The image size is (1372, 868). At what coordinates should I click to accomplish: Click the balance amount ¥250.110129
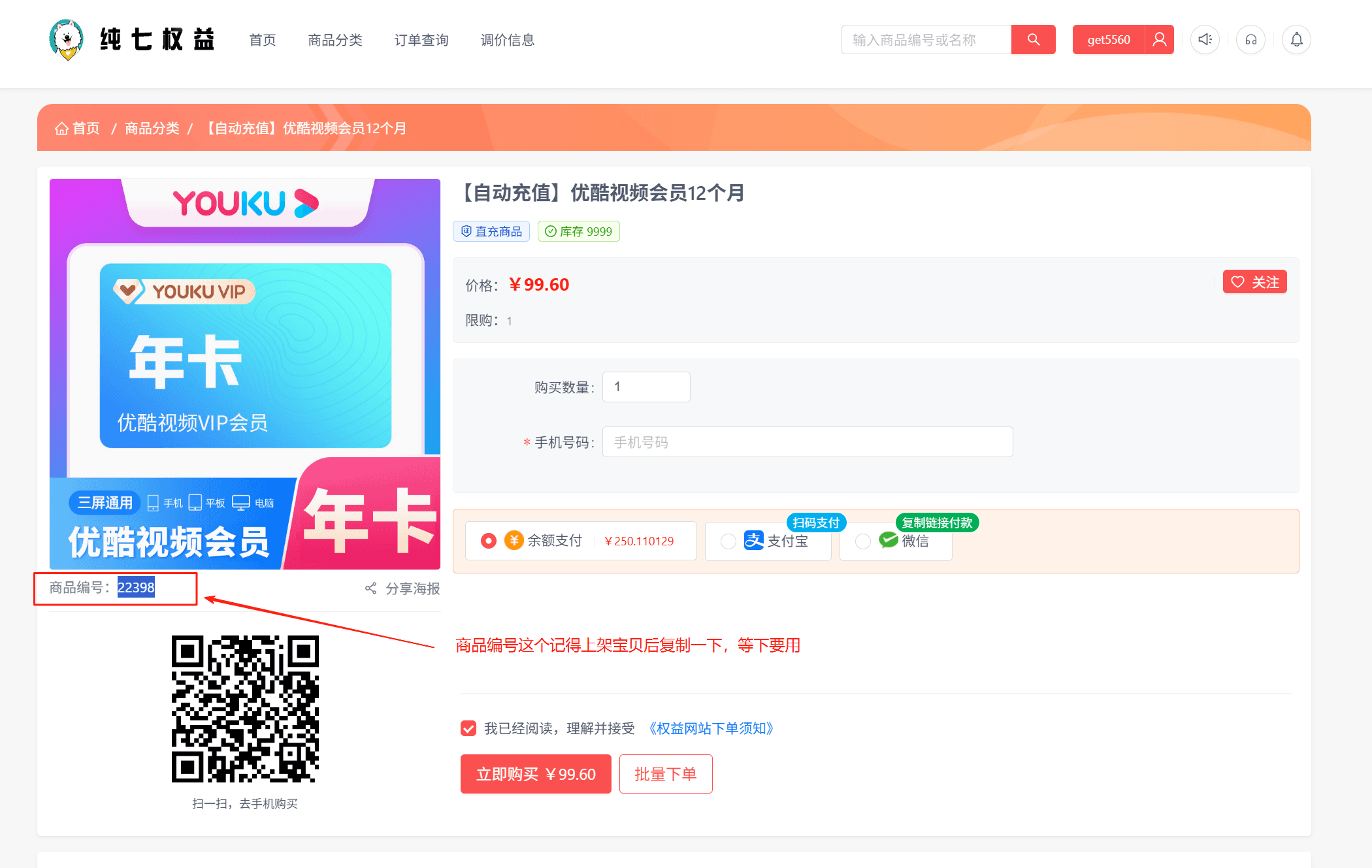(x=639, y=541)
